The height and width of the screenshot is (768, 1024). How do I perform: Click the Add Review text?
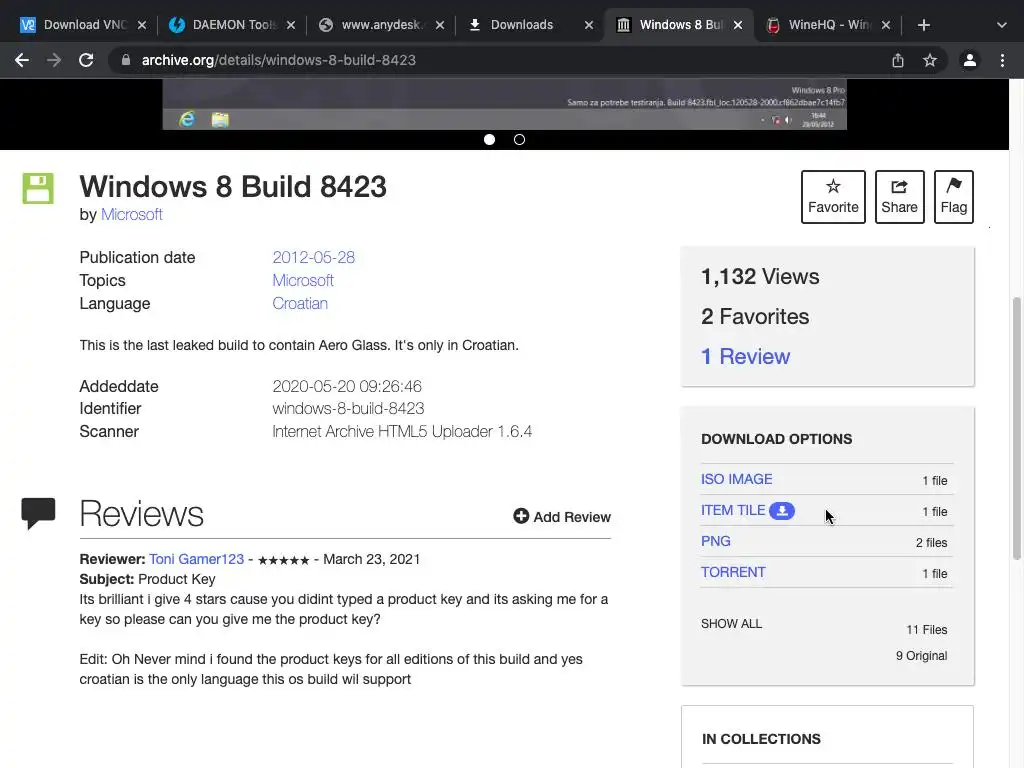tap(572, 517)
